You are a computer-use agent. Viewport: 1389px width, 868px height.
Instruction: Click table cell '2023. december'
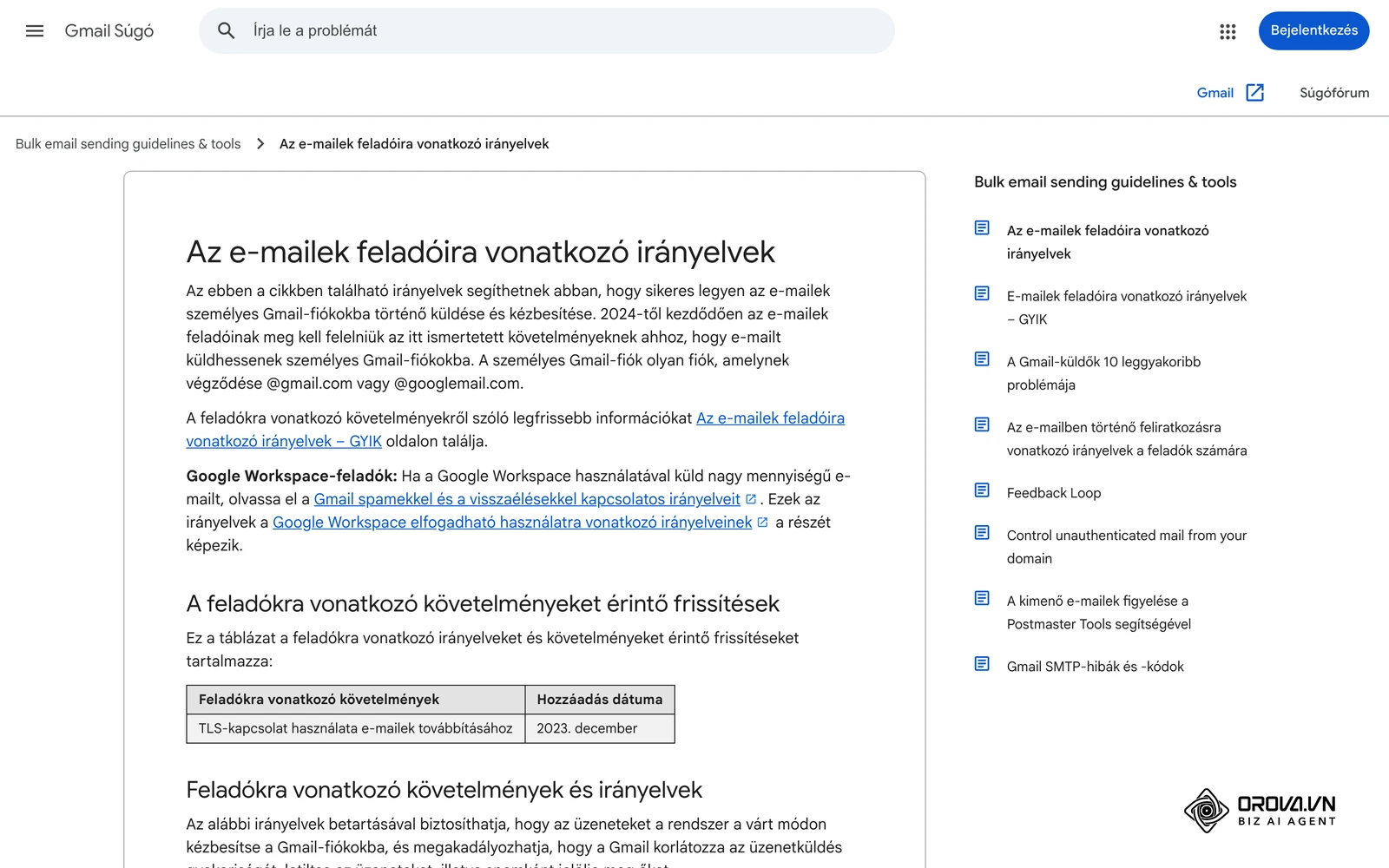click(x=600, y=728)
